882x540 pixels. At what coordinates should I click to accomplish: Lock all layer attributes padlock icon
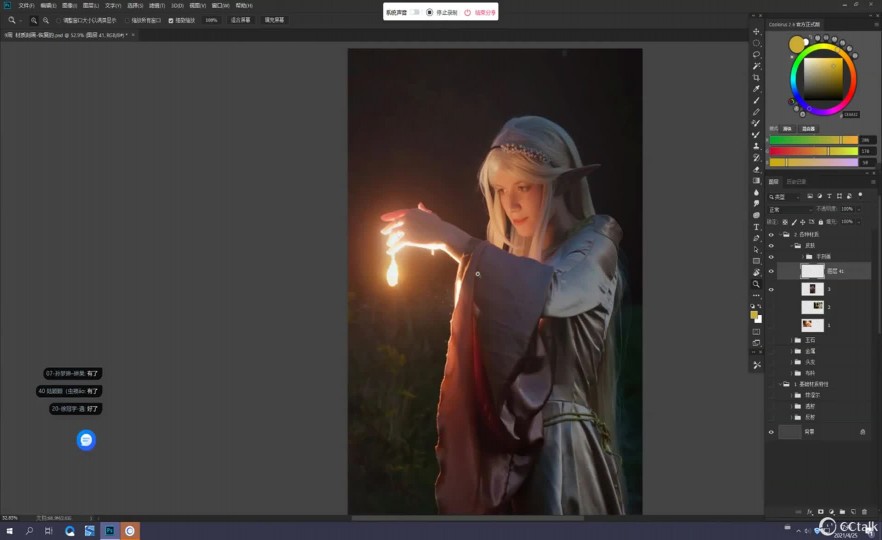click(x=821, y=222)
